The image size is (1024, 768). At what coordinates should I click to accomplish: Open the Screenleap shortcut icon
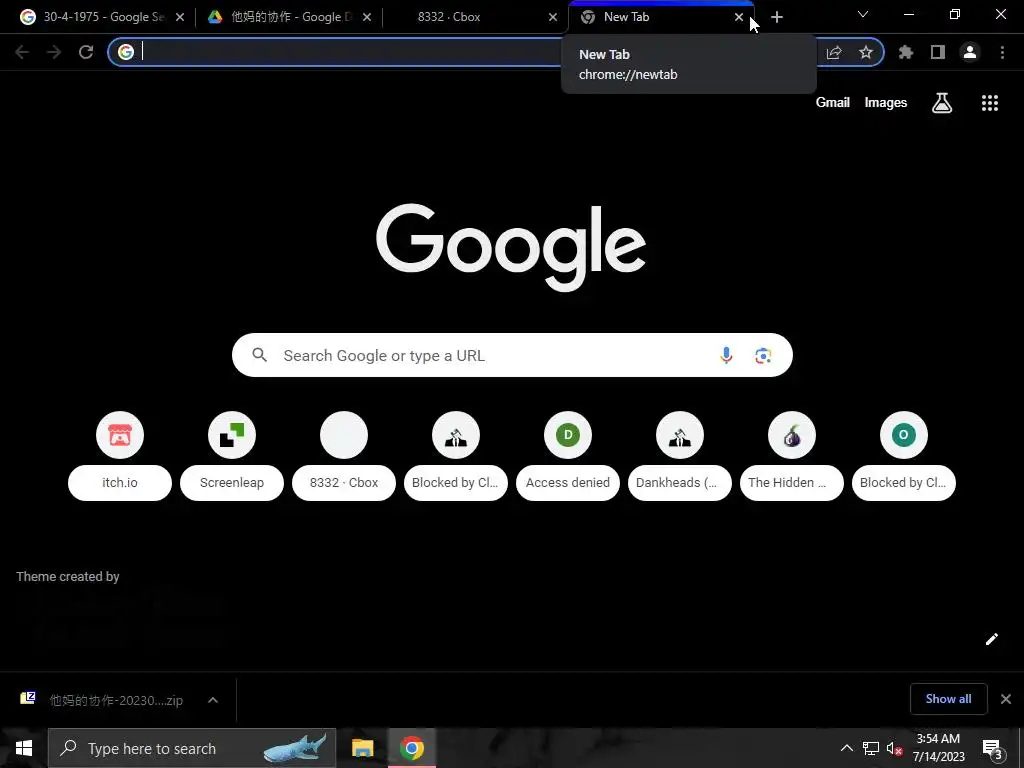click(x=232, y=435)
